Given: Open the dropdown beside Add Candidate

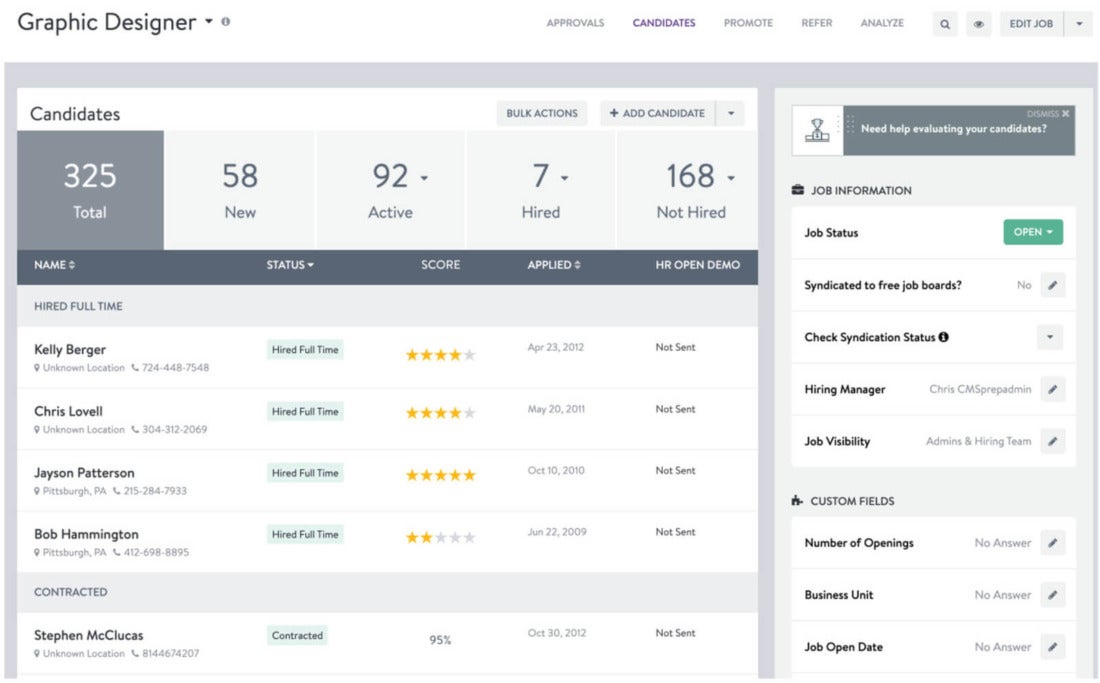Looking at the screenshot, I should tap(731, 113).
